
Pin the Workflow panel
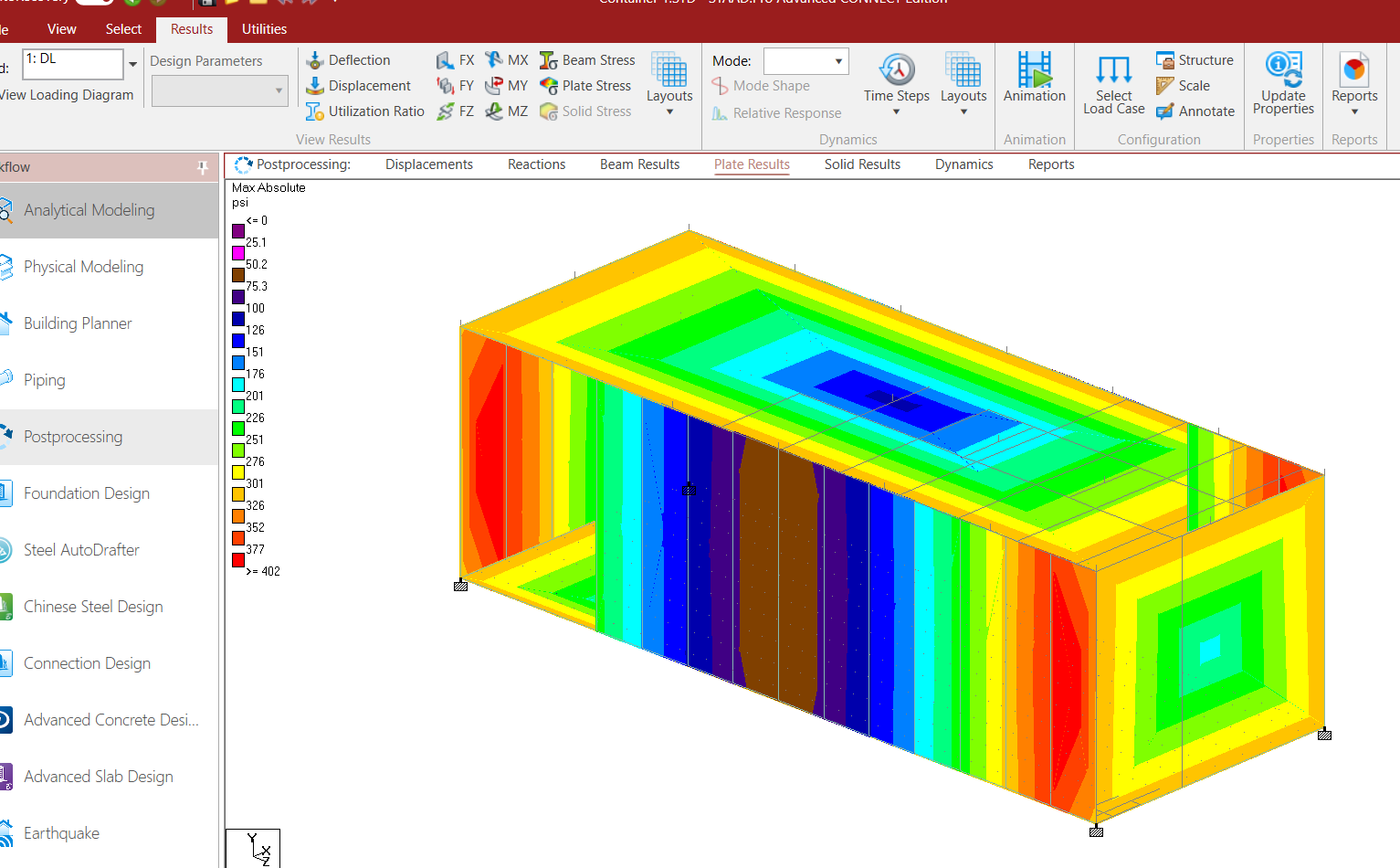pyautogui.click(x=203, y=167)
